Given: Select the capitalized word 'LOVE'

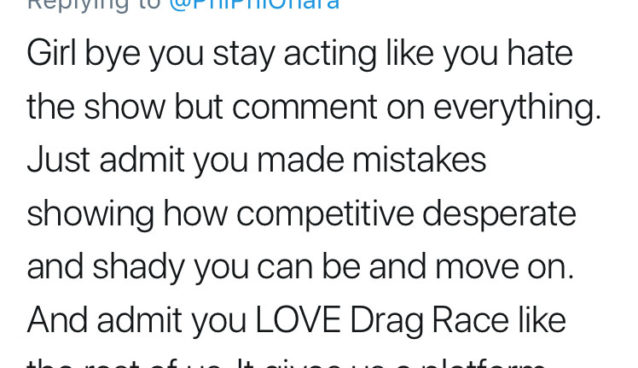Looking at the screenshot, I should [x=298, y=320].
